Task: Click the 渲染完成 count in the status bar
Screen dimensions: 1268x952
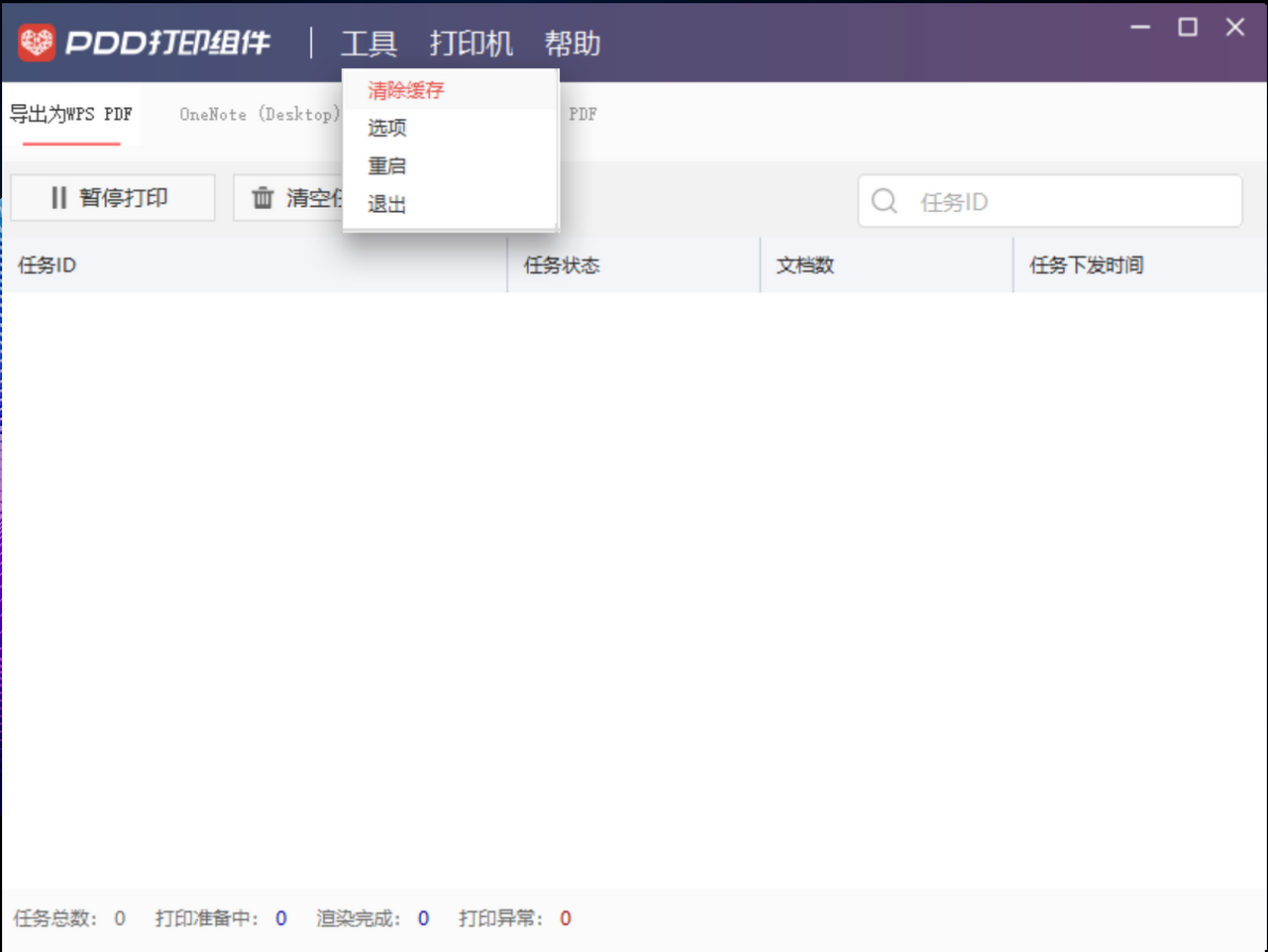Action: coord(423,918)
